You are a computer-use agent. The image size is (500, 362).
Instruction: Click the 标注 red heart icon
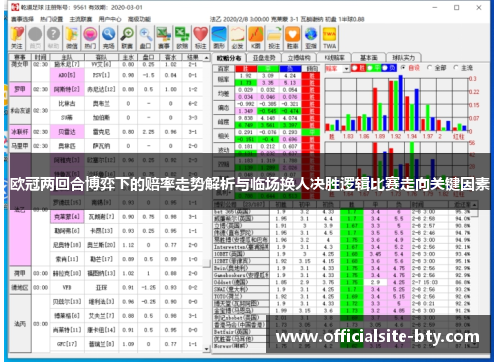(200, 38)
